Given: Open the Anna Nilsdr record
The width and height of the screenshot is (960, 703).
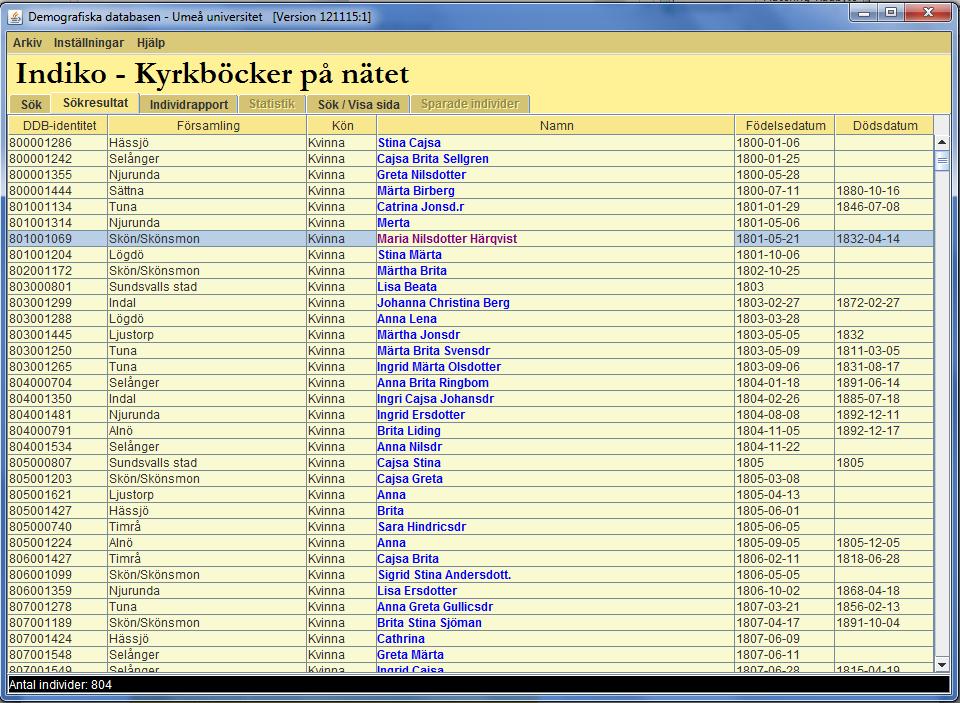Looking at the screenshot, I should click(410, 446).
